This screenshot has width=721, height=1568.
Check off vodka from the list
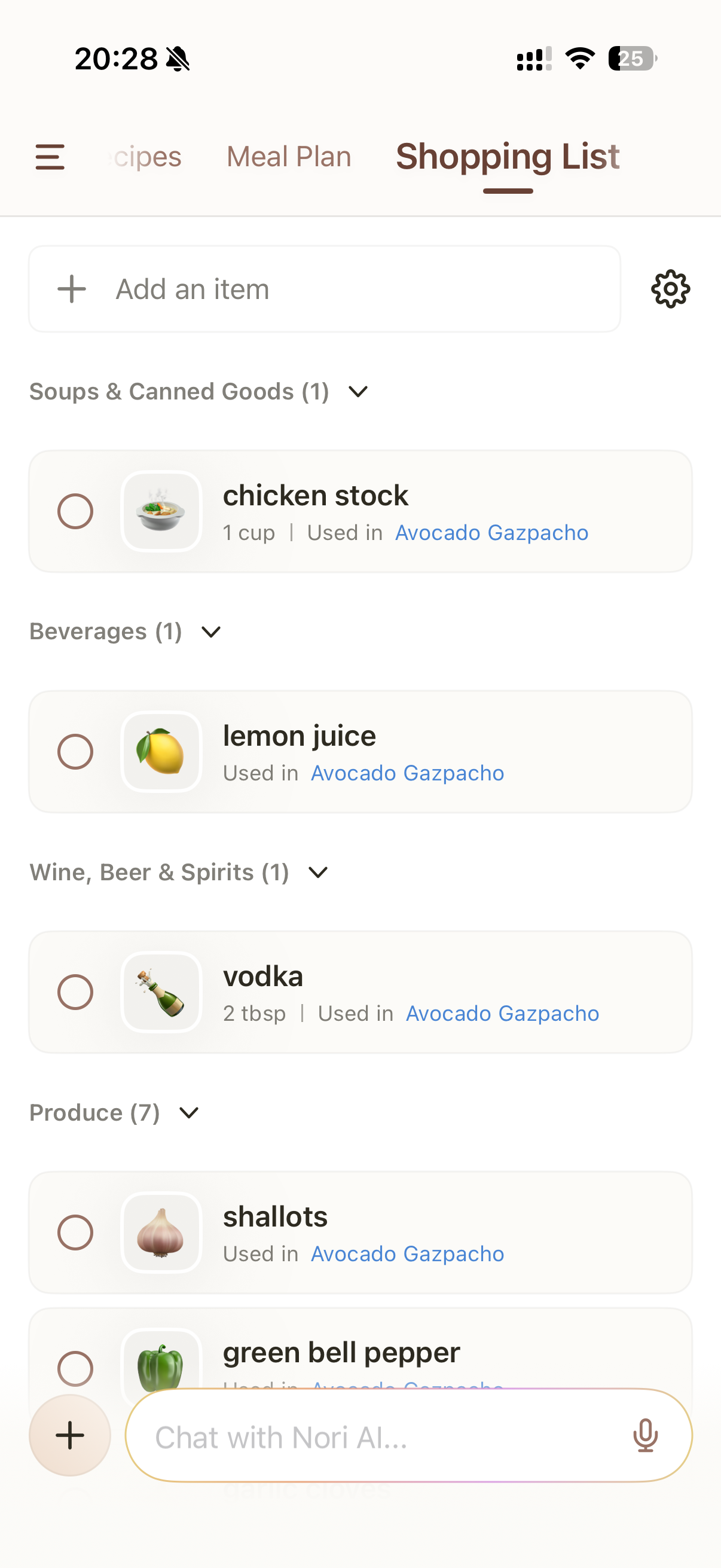click(75, 992)
